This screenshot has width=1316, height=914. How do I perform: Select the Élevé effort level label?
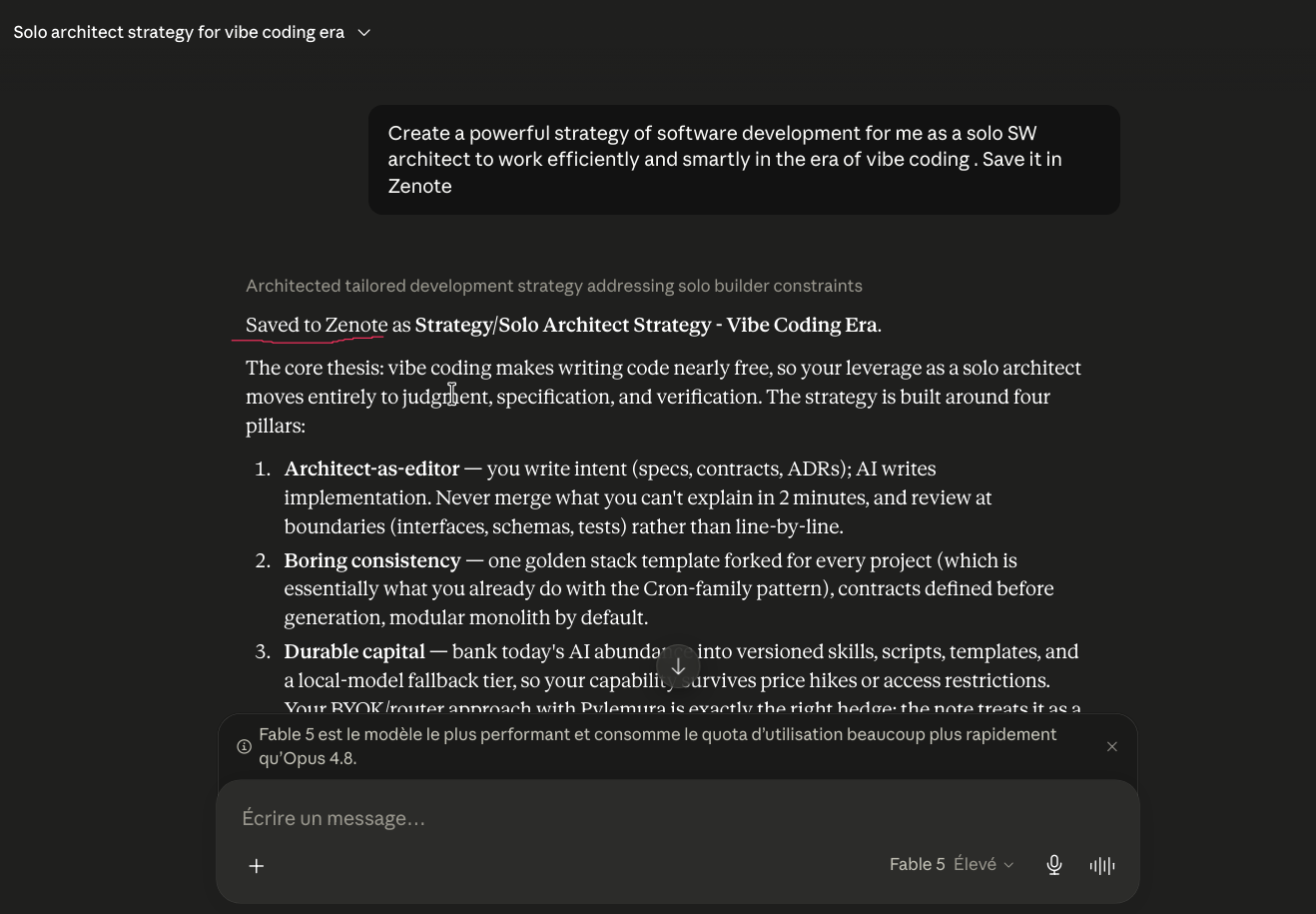975,864
